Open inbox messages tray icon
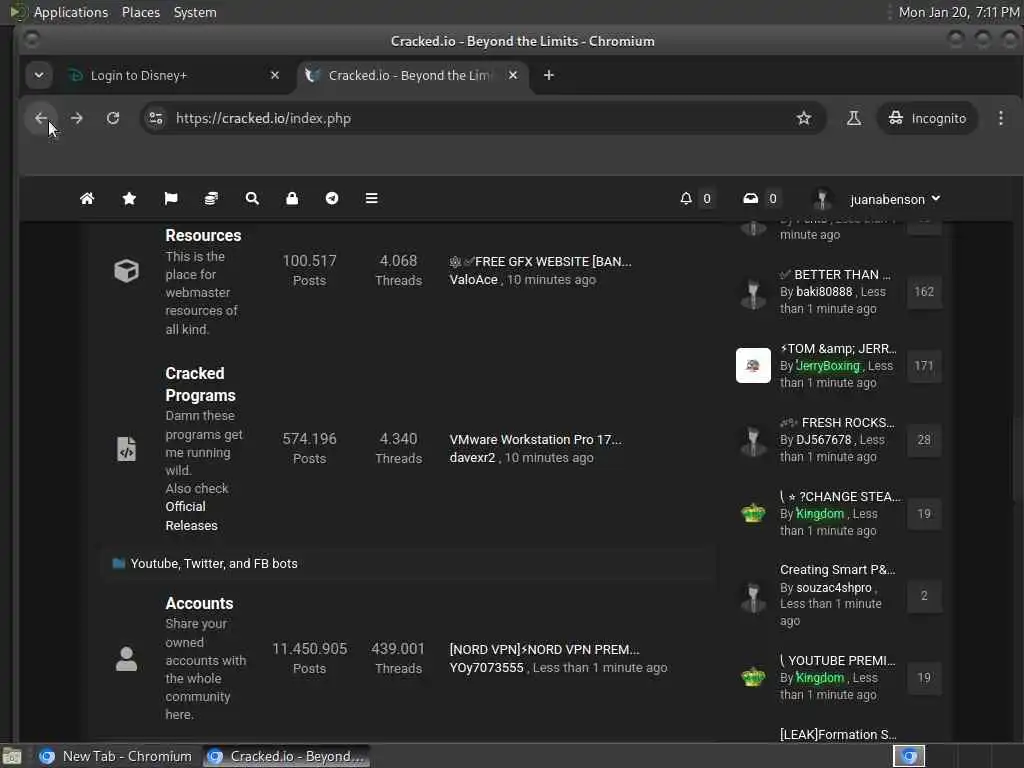The image size is (1024, 768). [x=751, y=199]
